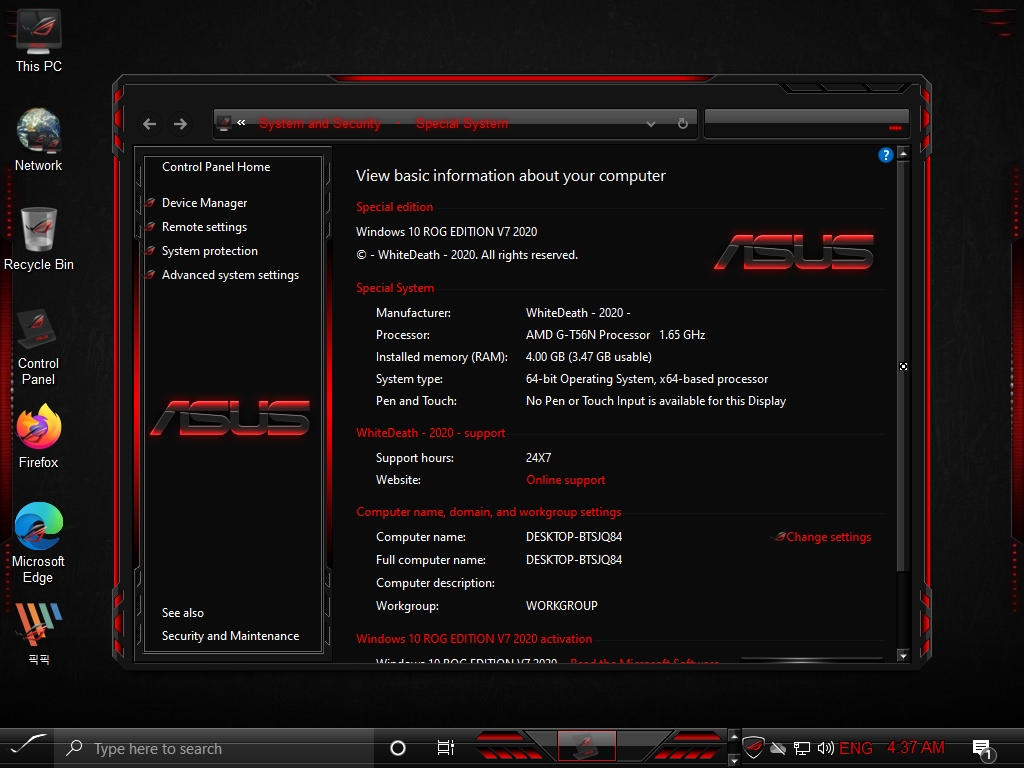Expand the address bar history dropdown
The image size is (1024, 768).
click(650, 124)
